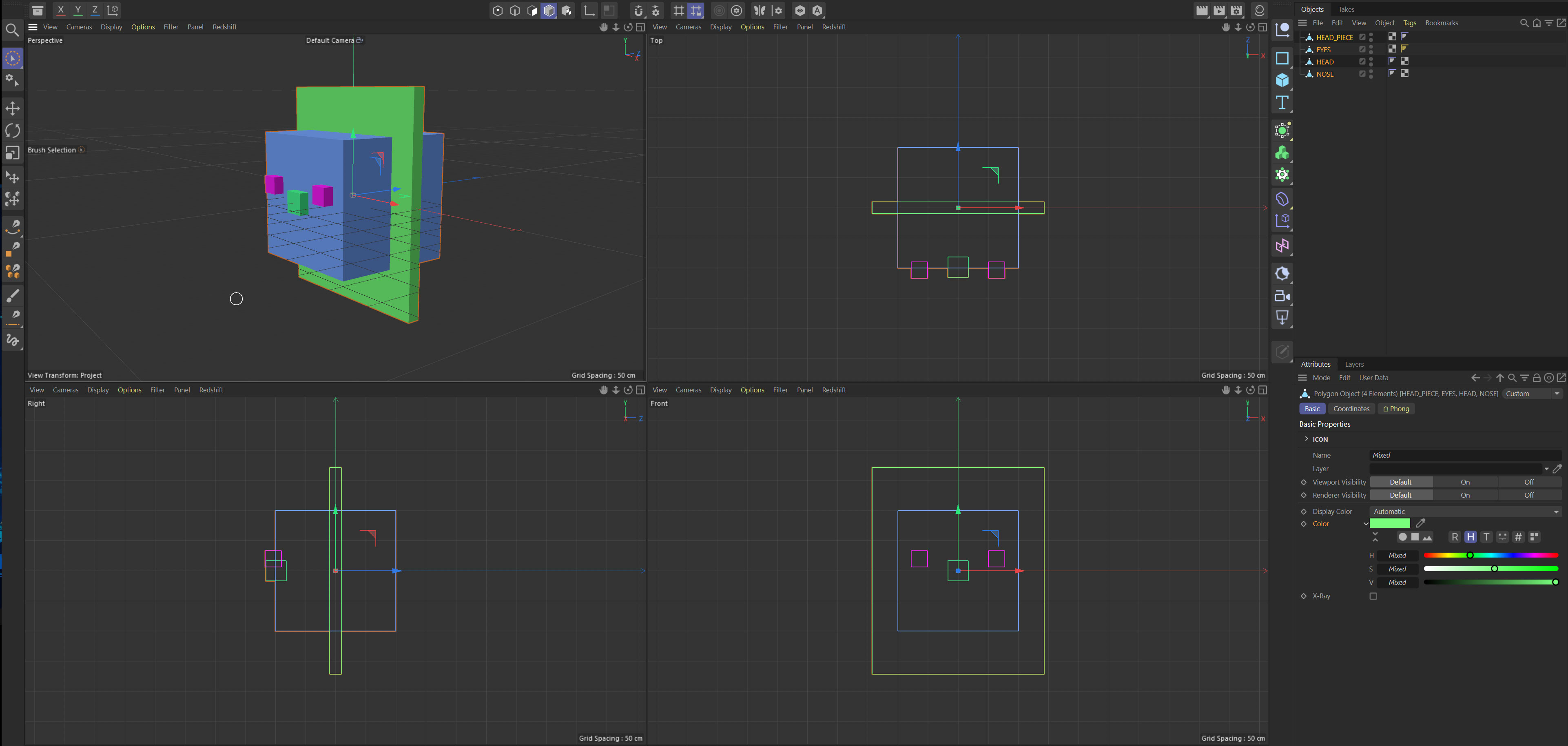The width and height of the screenshot is (1568, 746).
Task: Select the Rotate tool
Action: [12, 130]
